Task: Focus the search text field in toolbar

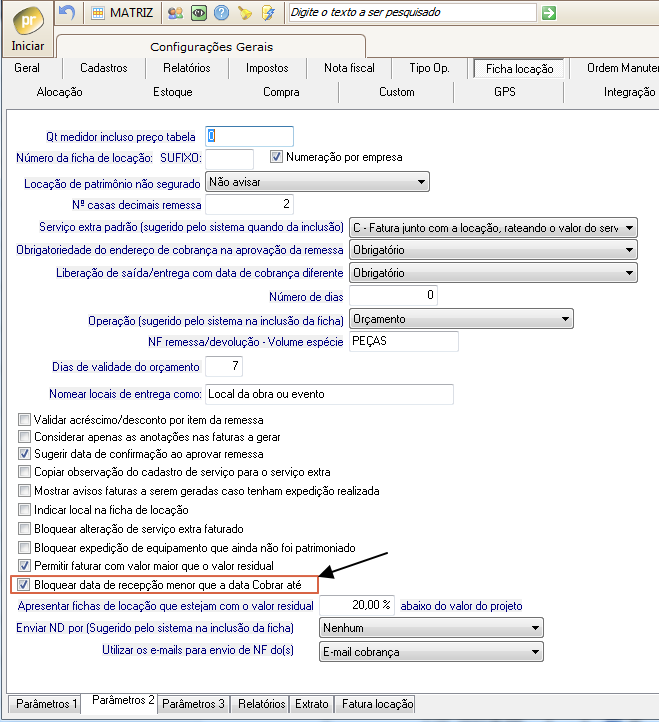Action: pyautogui.click(x=412, y=12)
